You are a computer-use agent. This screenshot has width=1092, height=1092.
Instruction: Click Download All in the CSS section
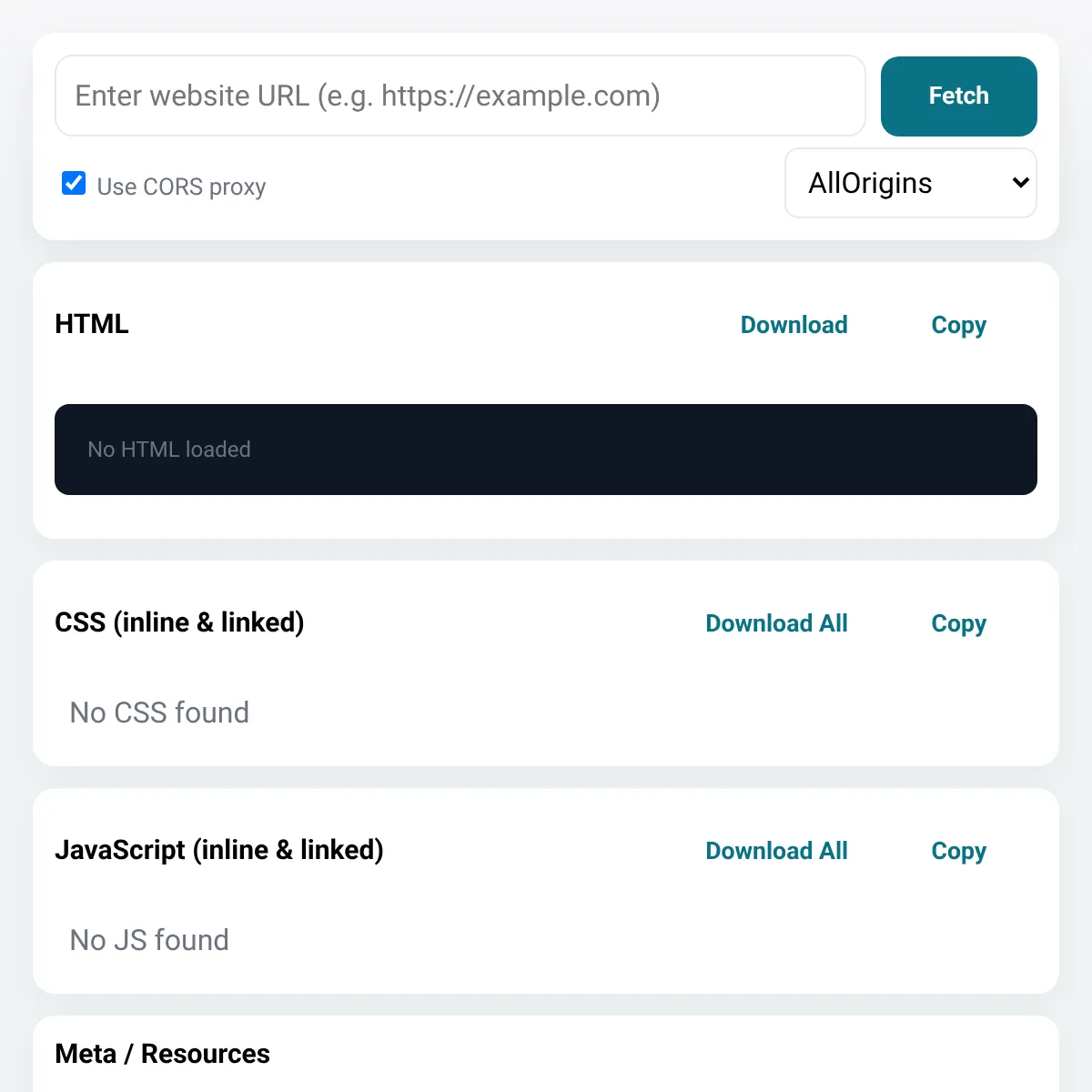776,623
